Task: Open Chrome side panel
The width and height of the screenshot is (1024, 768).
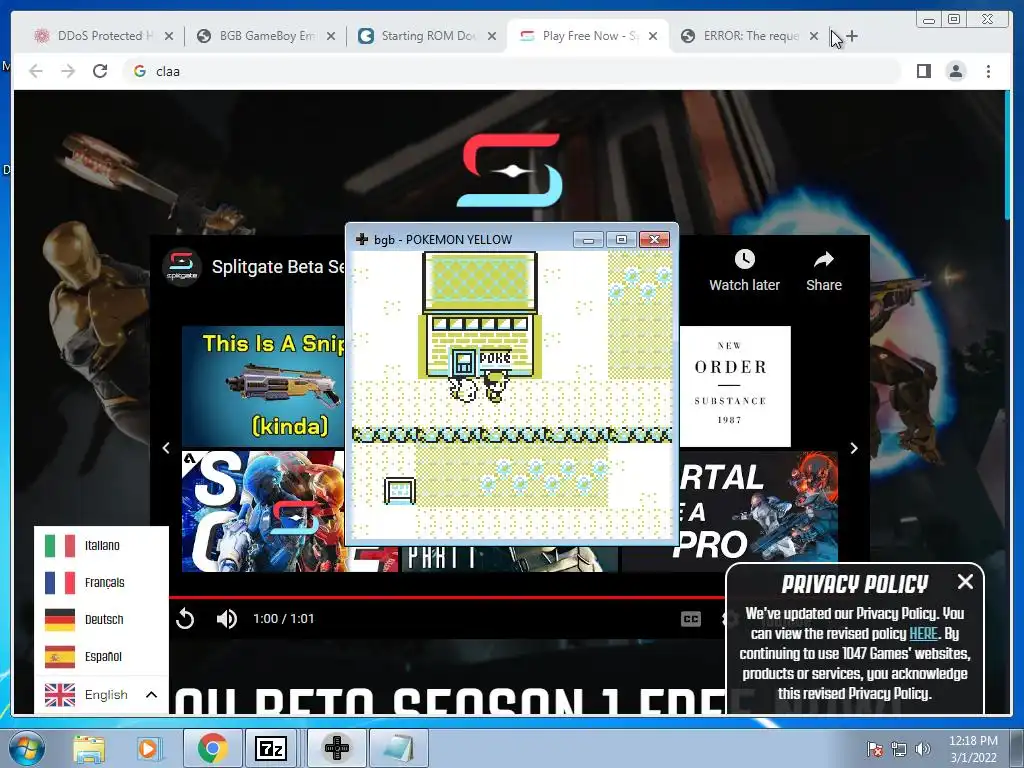Action: click(x=923, y=71)
